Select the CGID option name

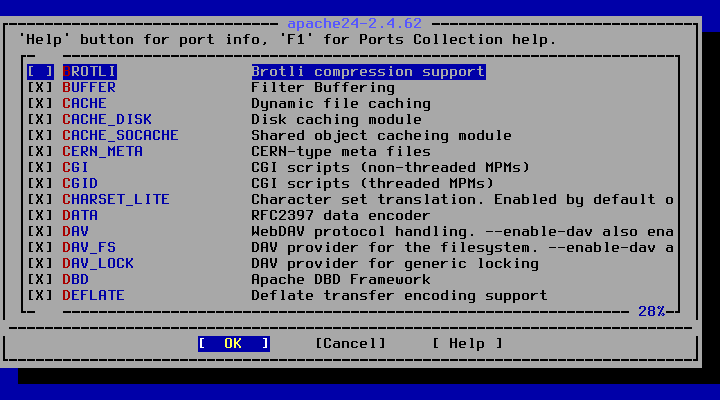(80, 184)
